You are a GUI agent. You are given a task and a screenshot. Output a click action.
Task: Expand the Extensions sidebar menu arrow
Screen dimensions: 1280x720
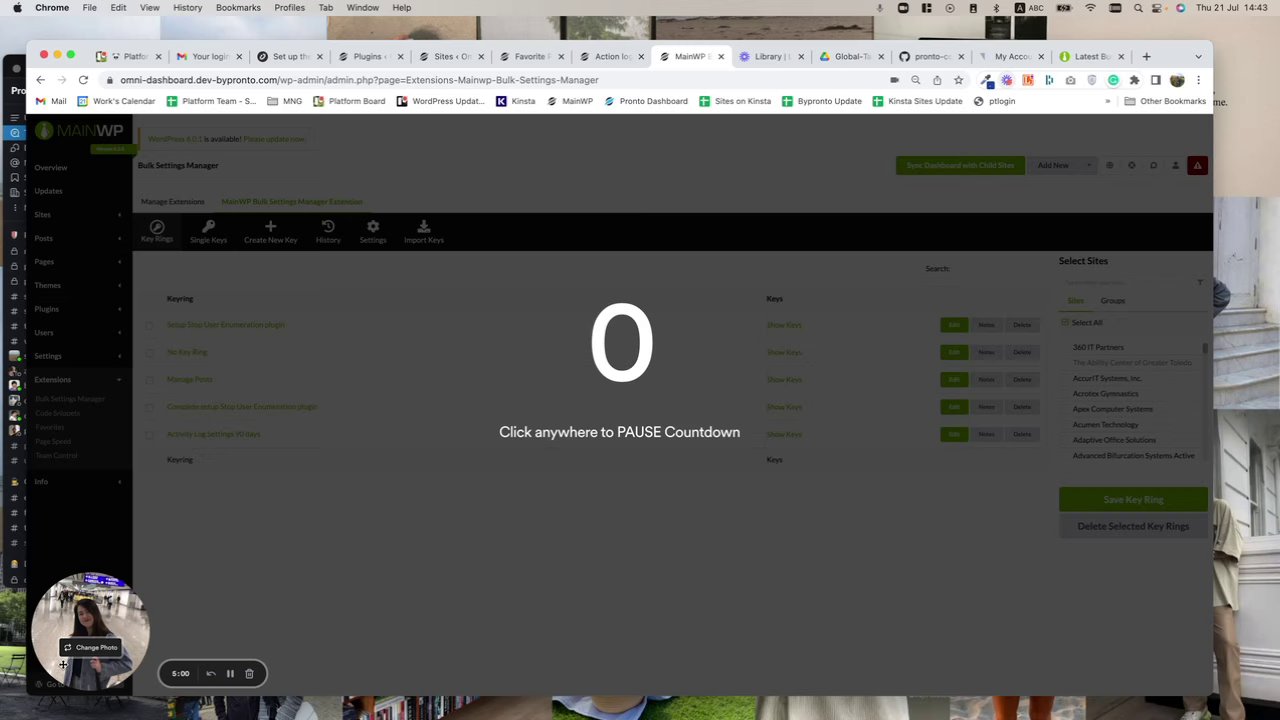[119, 380]
